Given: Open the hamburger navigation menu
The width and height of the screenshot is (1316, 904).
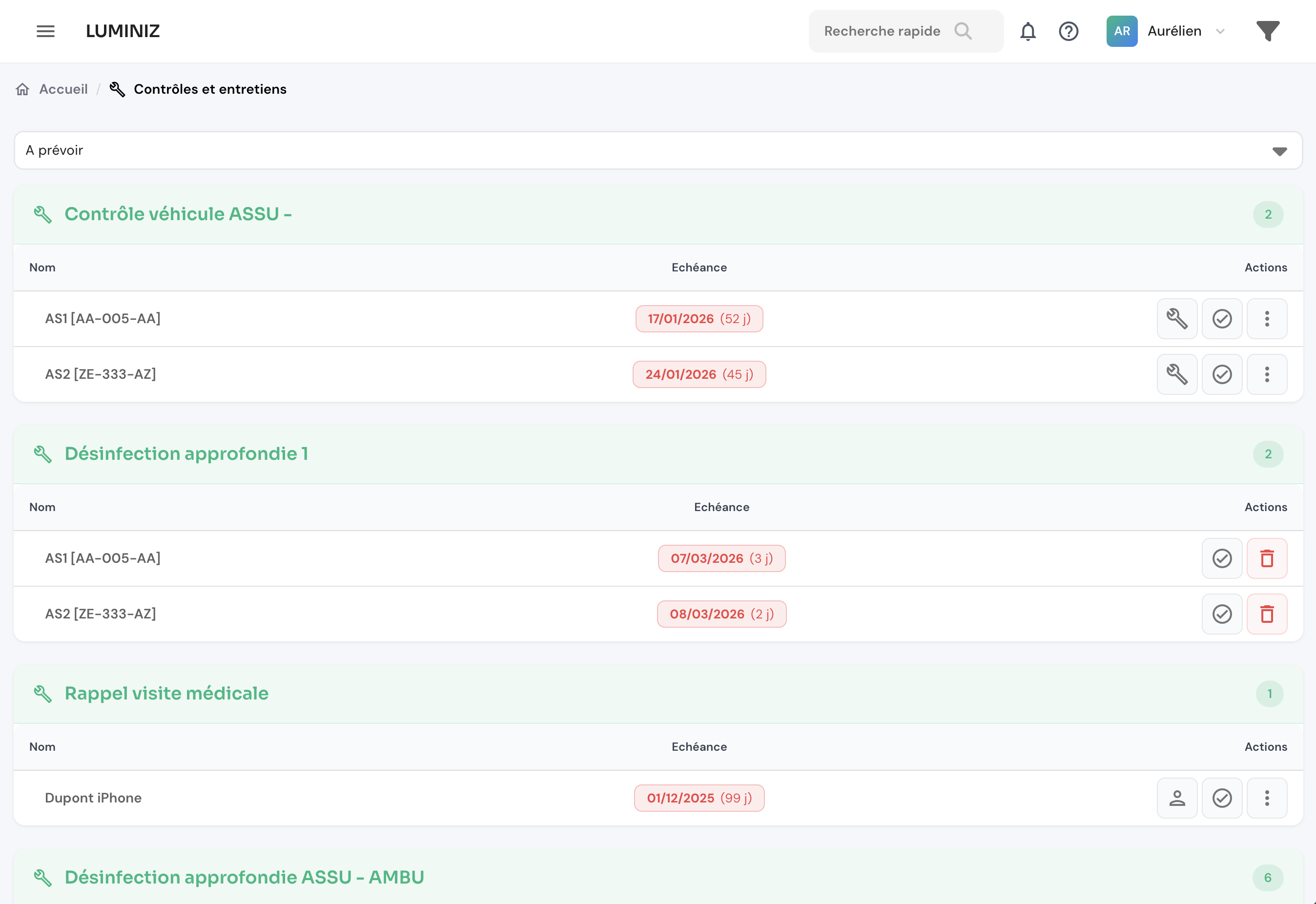Looking at the screenshot, I should coord(45,31).
